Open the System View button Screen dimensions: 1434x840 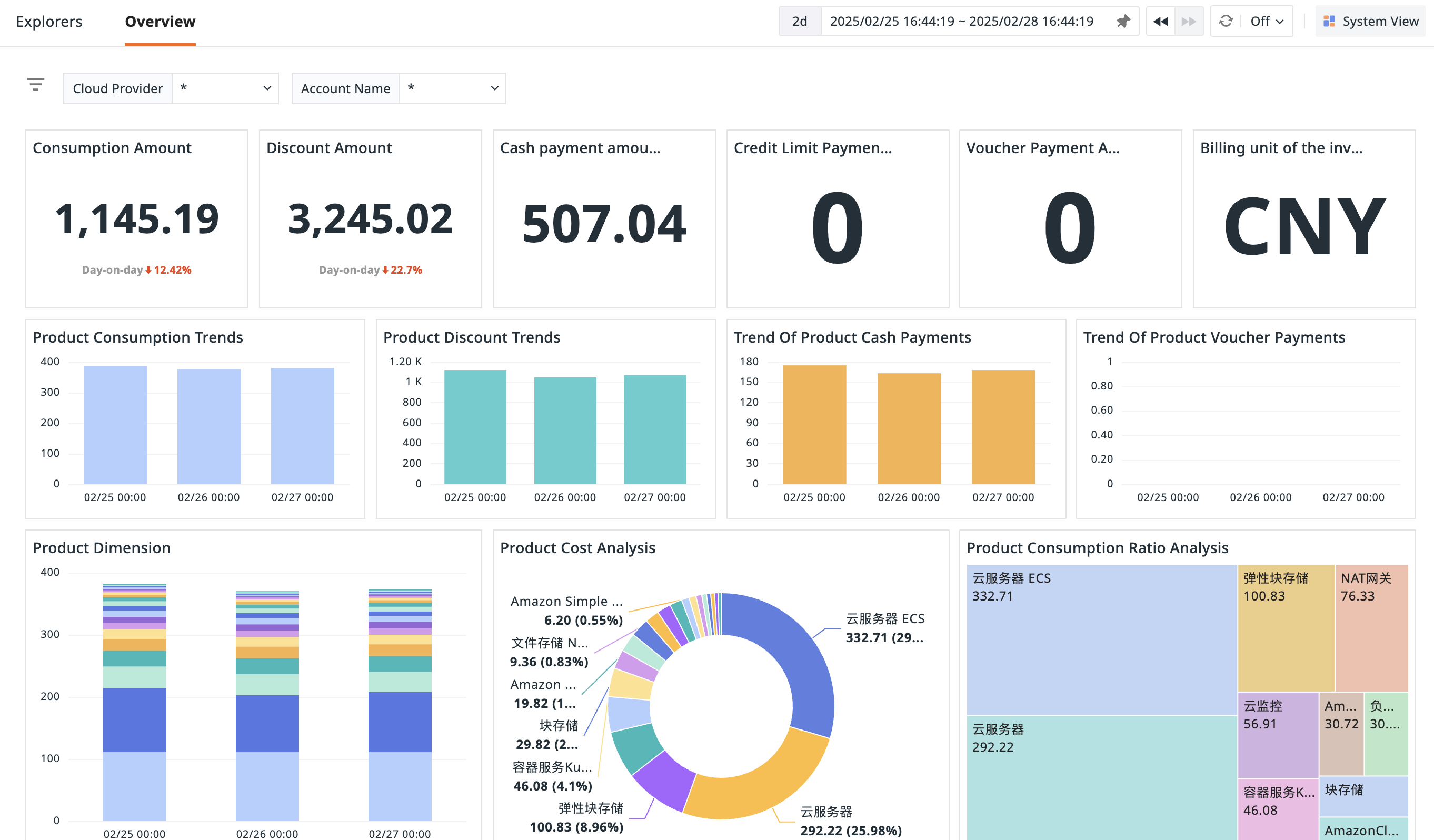(1371, 22)
